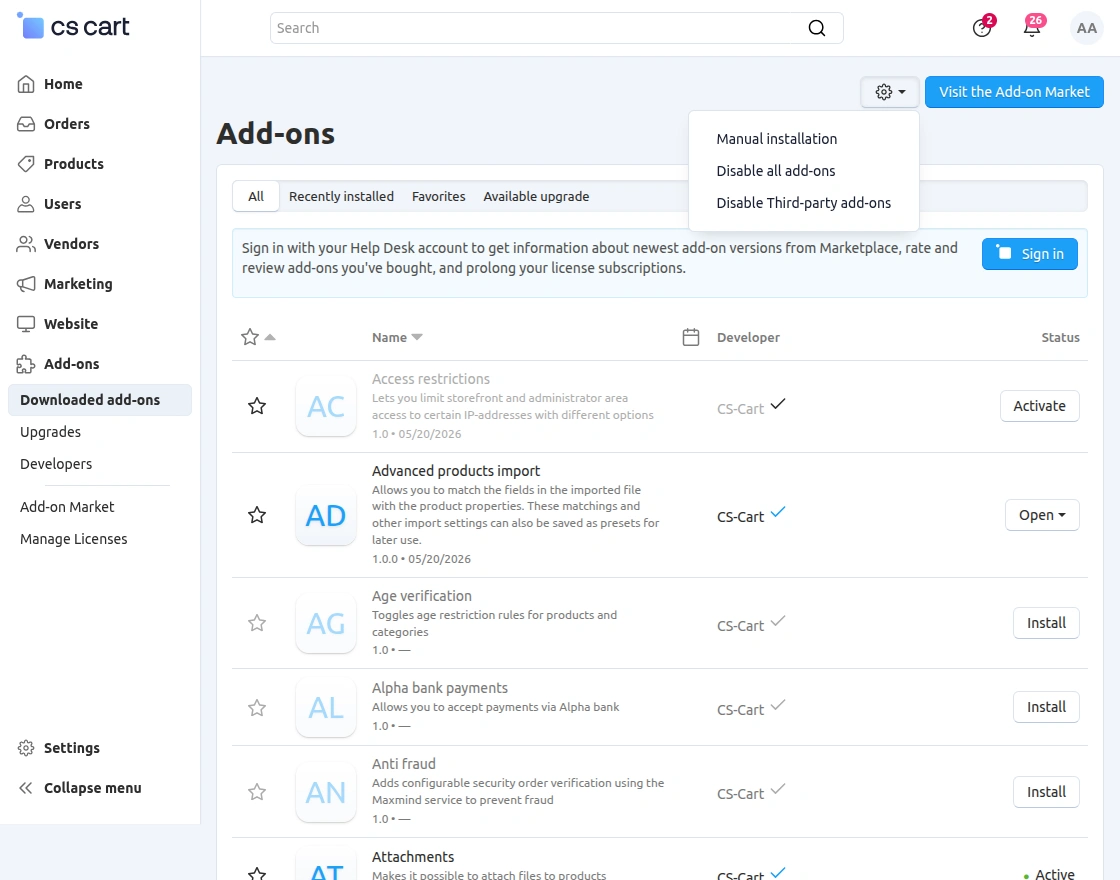Favorite the Alpha bank payments star
1120x880 pixels.
257,708
